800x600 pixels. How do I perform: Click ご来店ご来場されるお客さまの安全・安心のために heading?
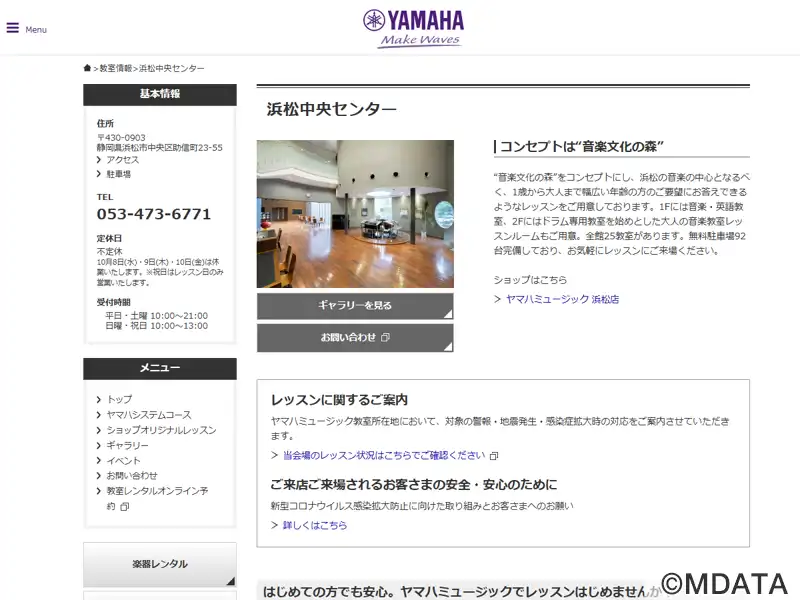point(414,485)
